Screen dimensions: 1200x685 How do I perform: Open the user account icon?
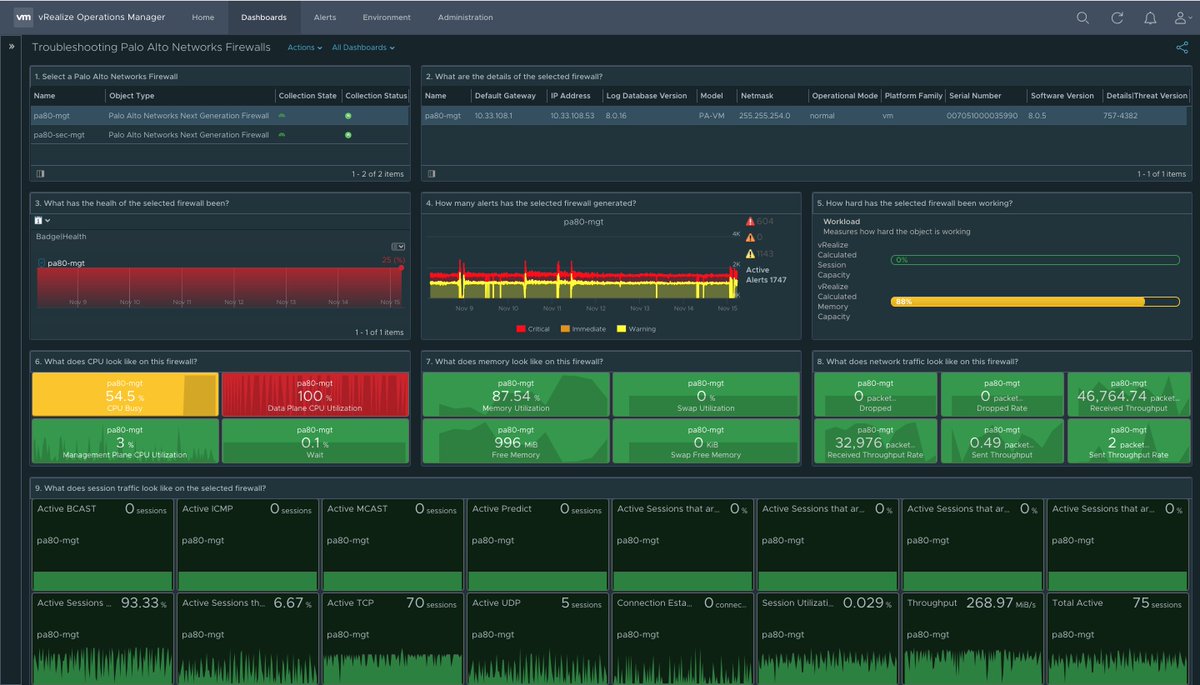pos(1180,17)
